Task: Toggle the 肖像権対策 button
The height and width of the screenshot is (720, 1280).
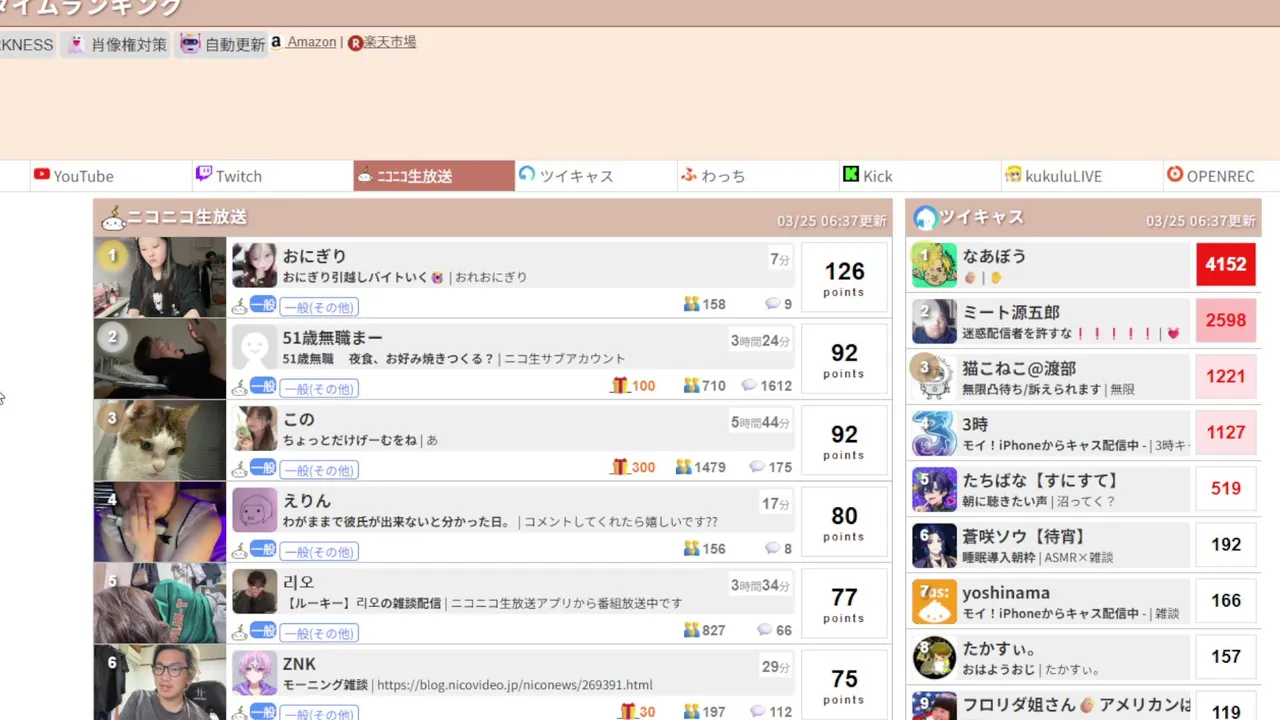Action: (116, 44)
